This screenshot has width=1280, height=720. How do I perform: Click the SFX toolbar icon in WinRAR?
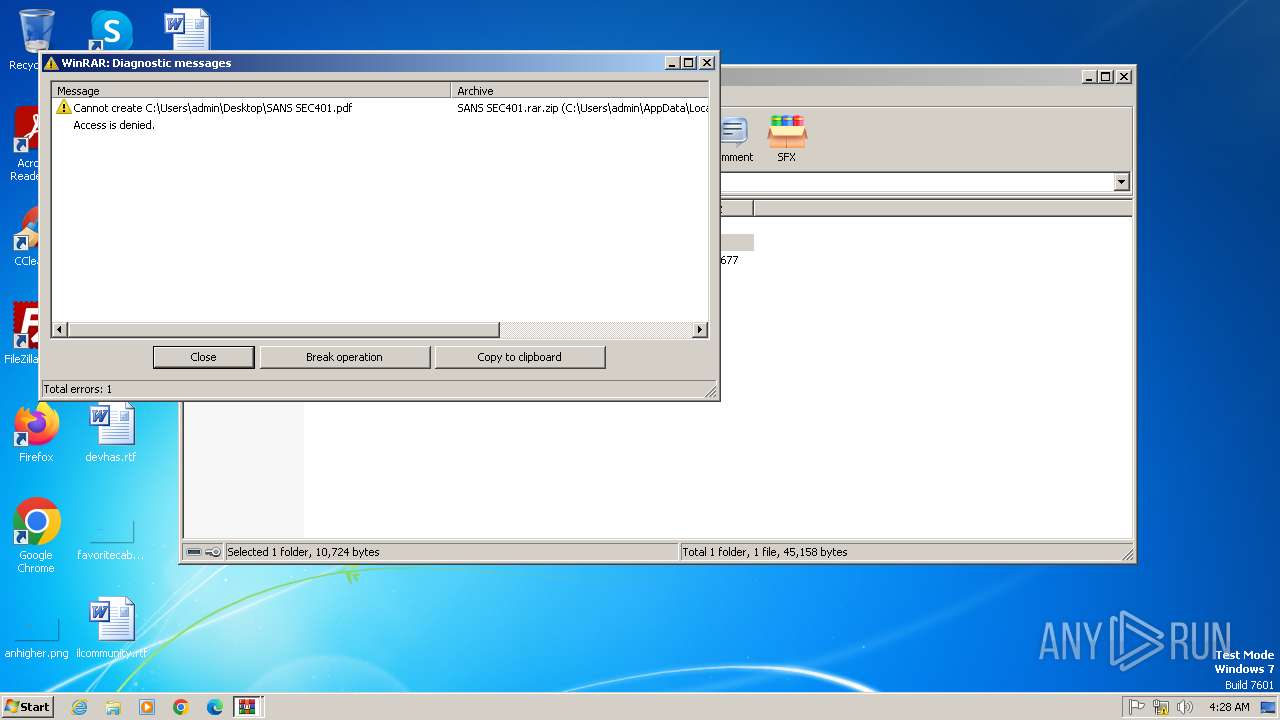[787, 139]
